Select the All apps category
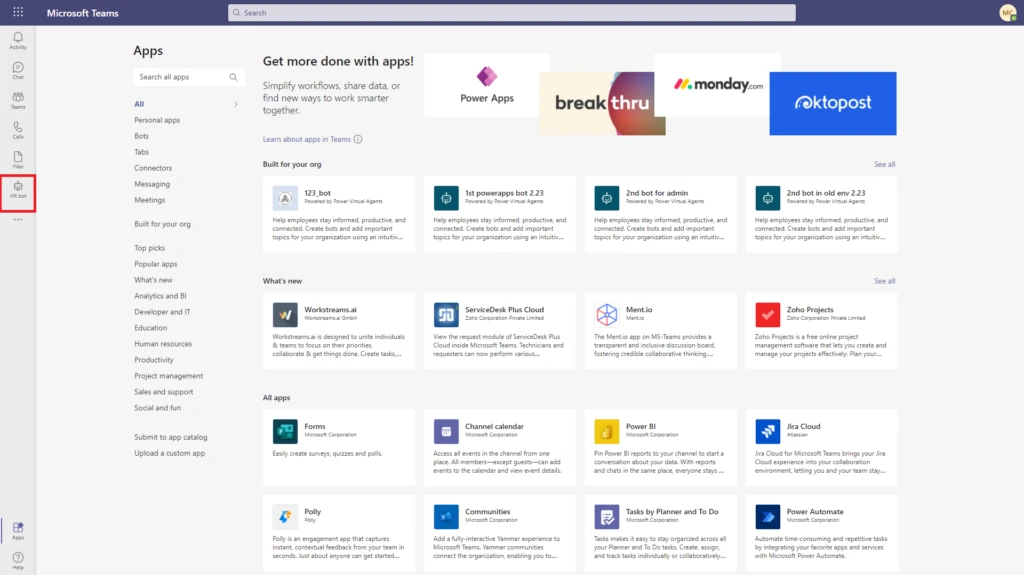This screenshot has width=1024, height=575. (x=139, y=104)
